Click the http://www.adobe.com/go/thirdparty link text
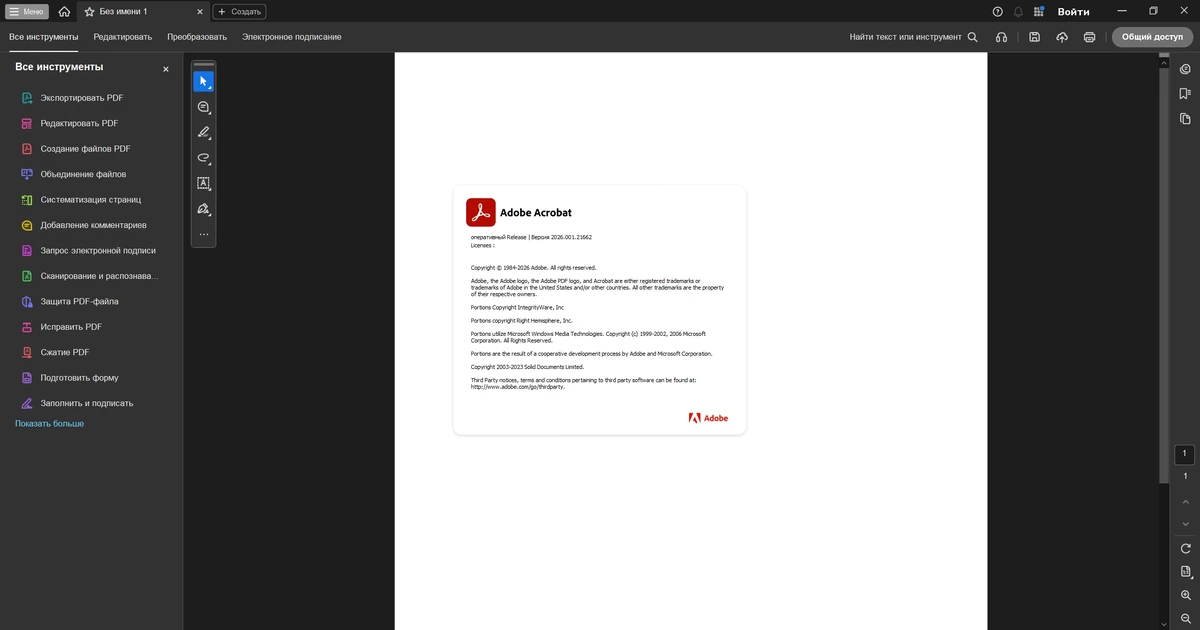The height and width of the screenshot is (630, 1200). pos(518,387)
